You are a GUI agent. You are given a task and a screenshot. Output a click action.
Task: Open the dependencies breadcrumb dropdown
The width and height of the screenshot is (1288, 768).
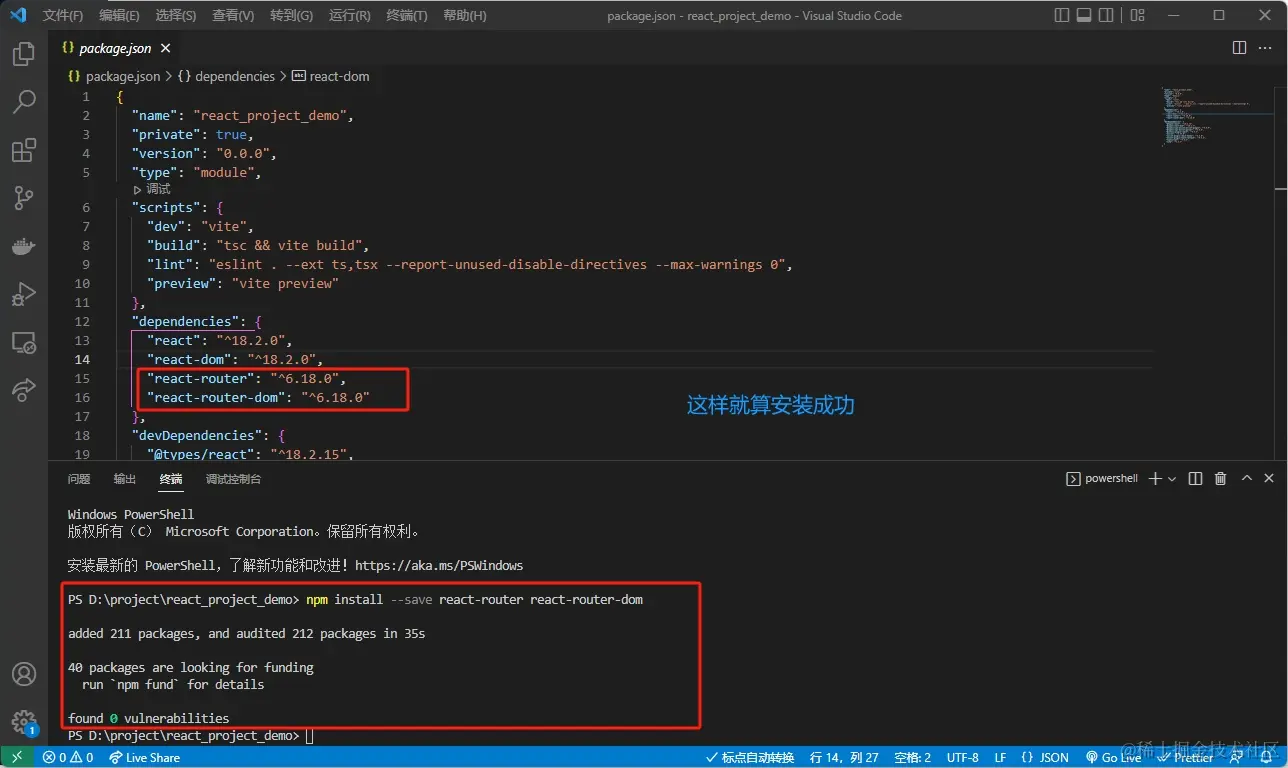[x=226, y=76]
